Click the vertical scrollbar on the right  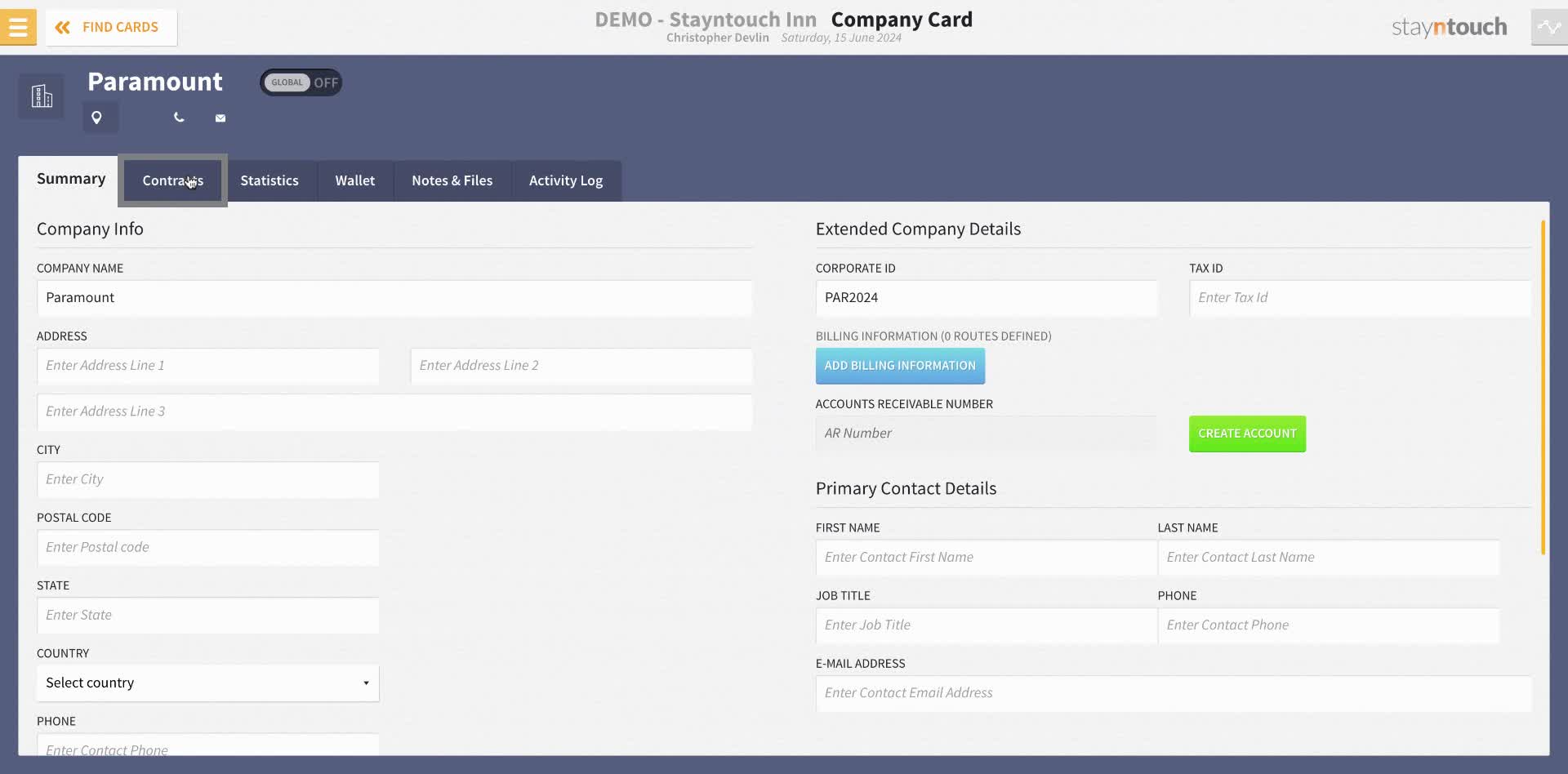1543,388
